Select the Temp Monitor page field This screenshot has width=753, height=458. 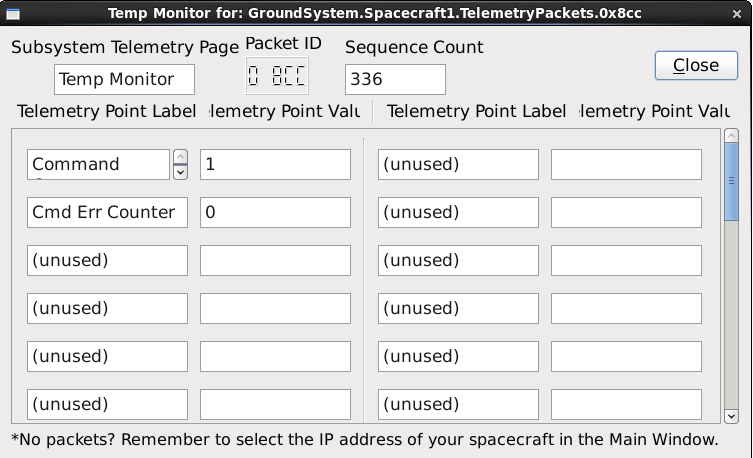point(124,79)
